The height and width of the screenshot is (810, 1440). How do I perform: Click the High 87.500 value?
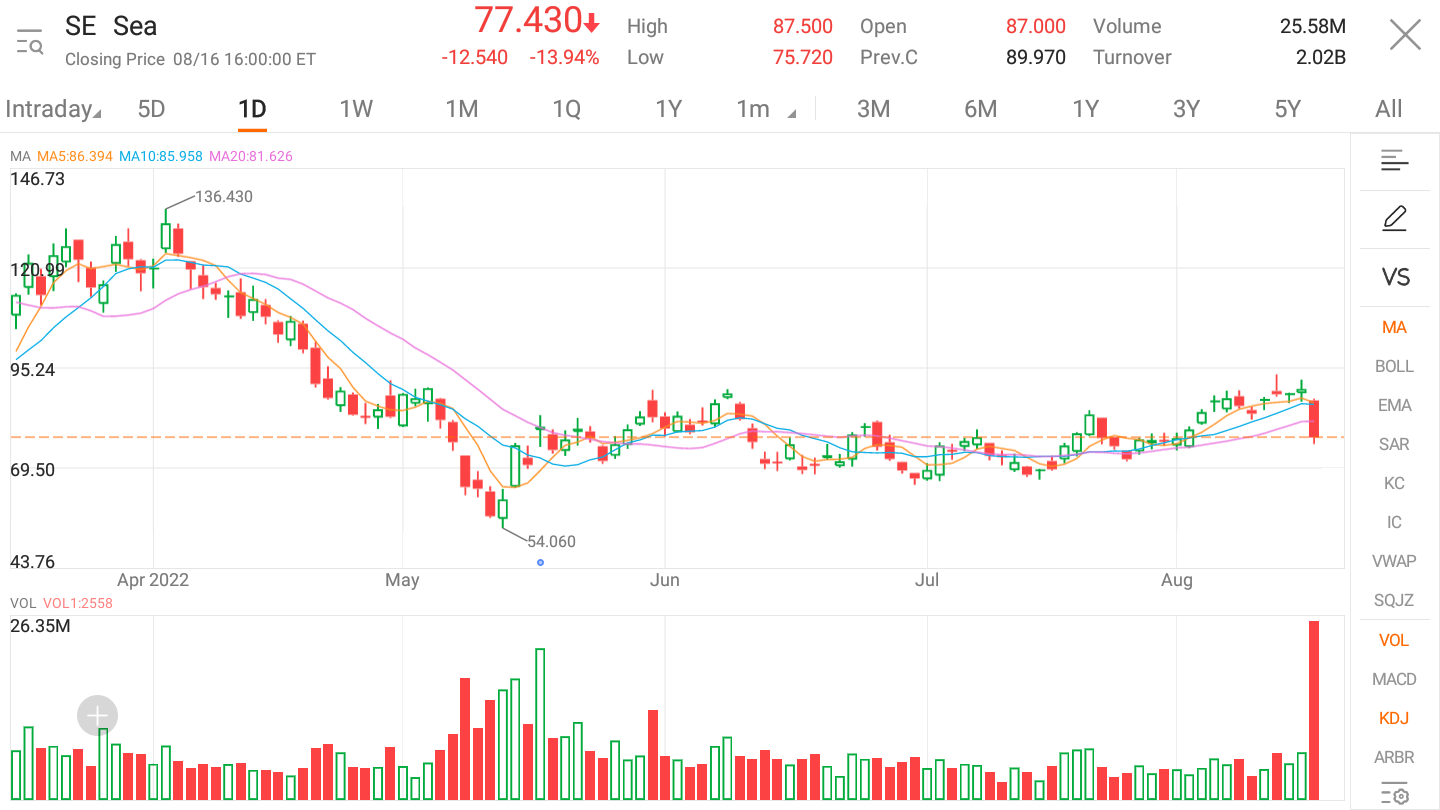click(x=803, y=26)
